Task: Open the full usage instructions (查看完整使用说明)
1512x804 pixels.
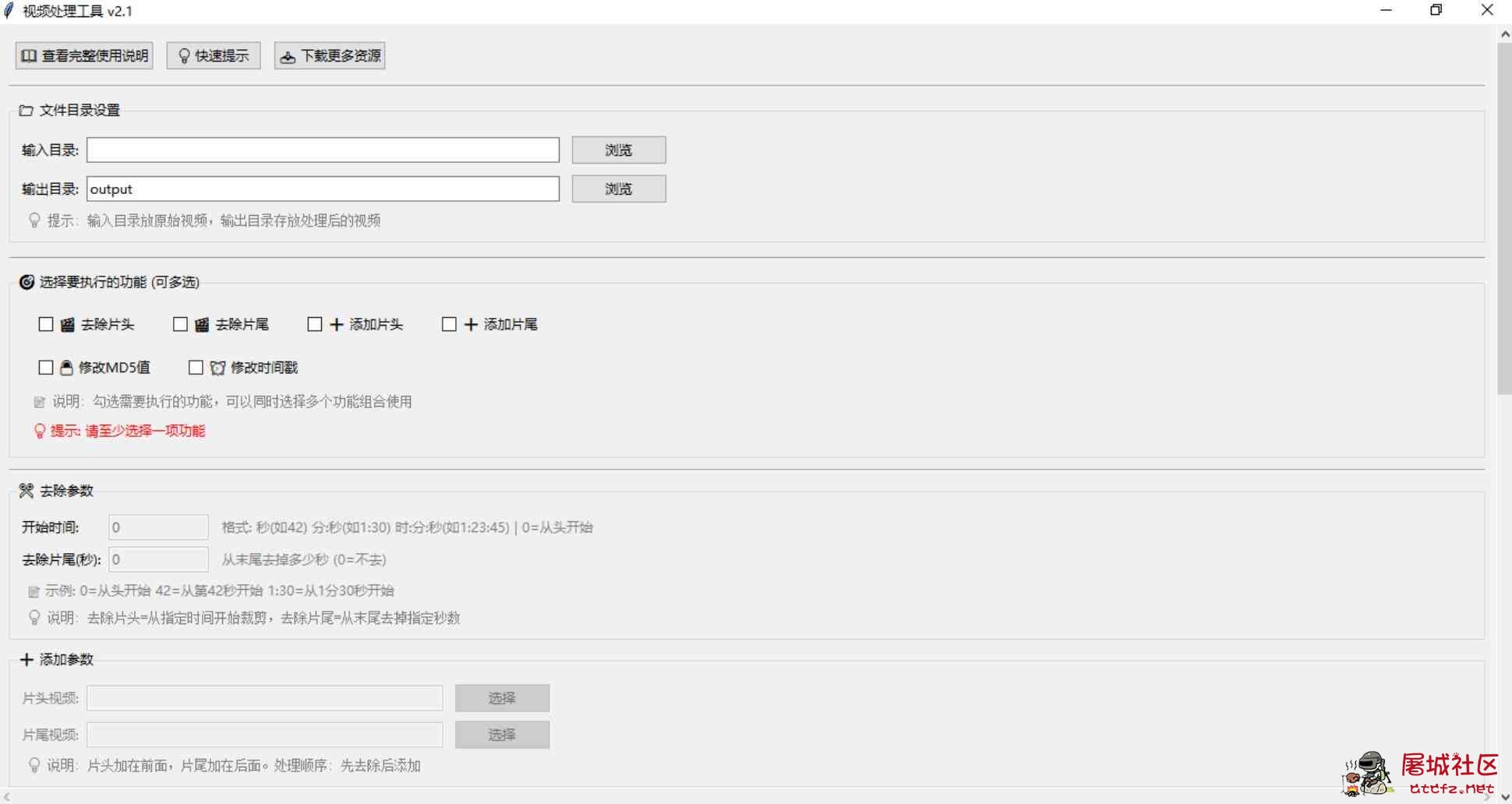Action: click(84, 56)
